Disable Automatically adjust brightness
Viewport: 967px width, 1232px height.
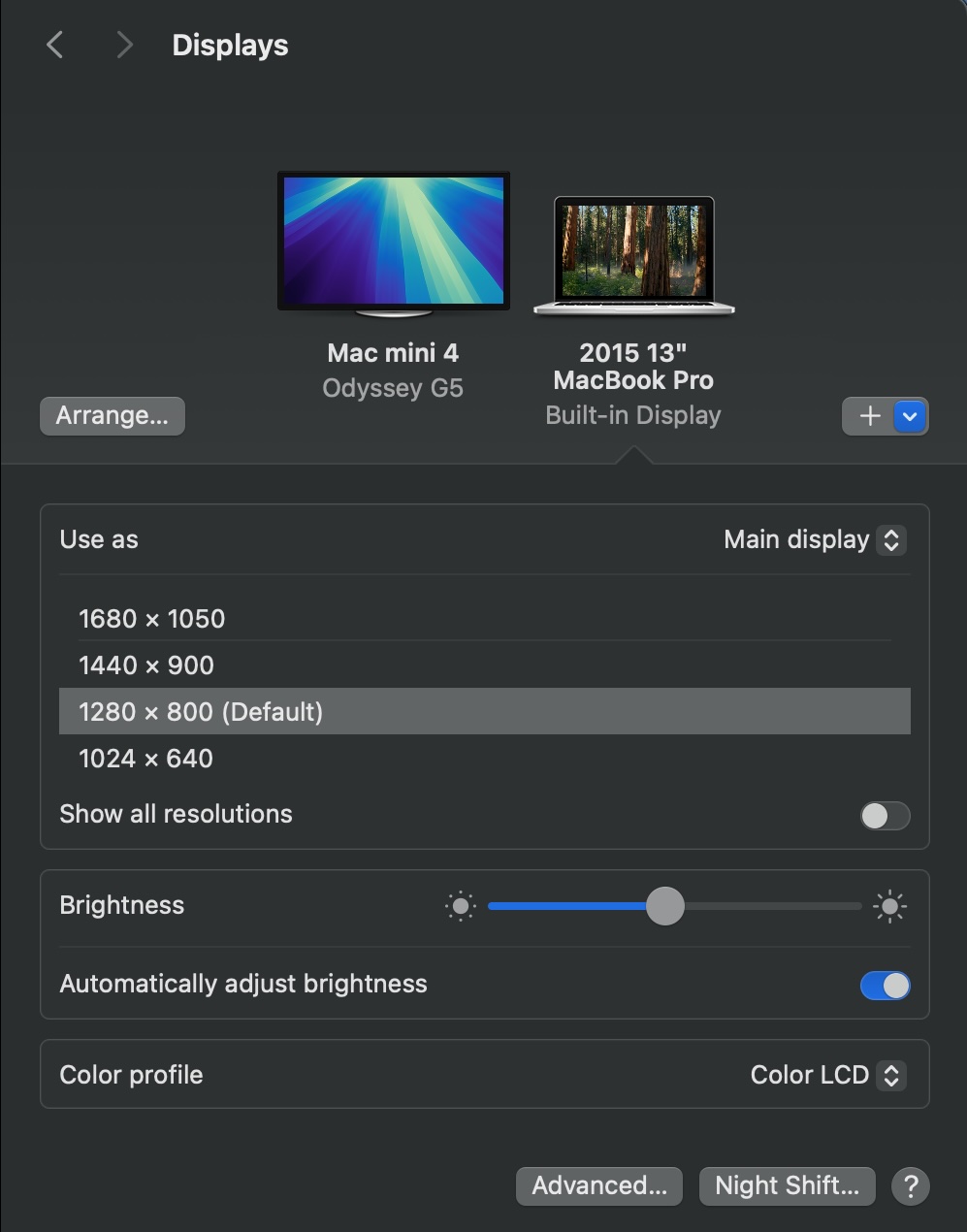tap(885, 986)
